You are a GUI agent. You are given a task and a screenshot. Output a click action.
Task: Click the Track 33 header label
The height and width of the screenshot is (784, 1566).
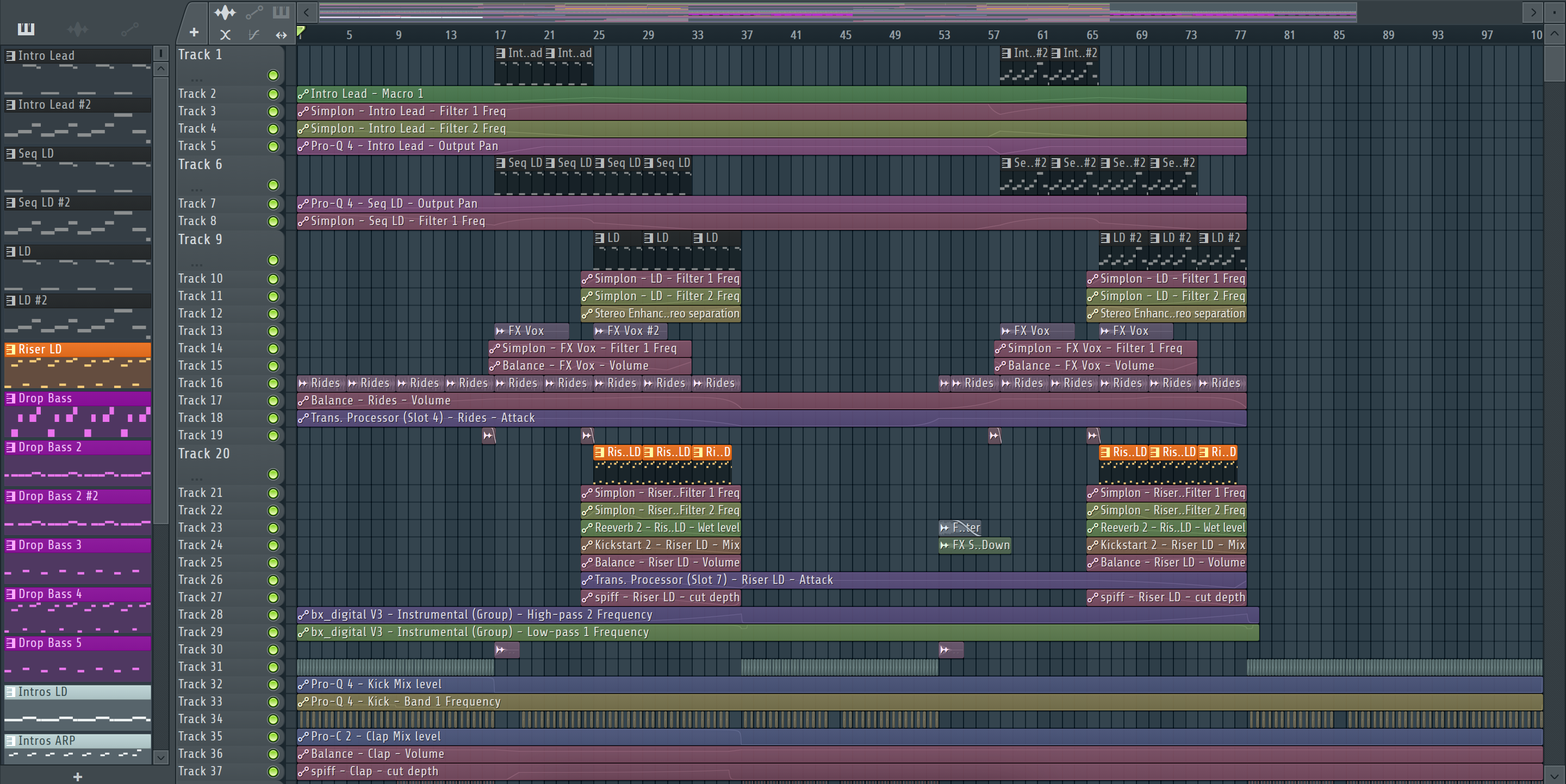200,702
